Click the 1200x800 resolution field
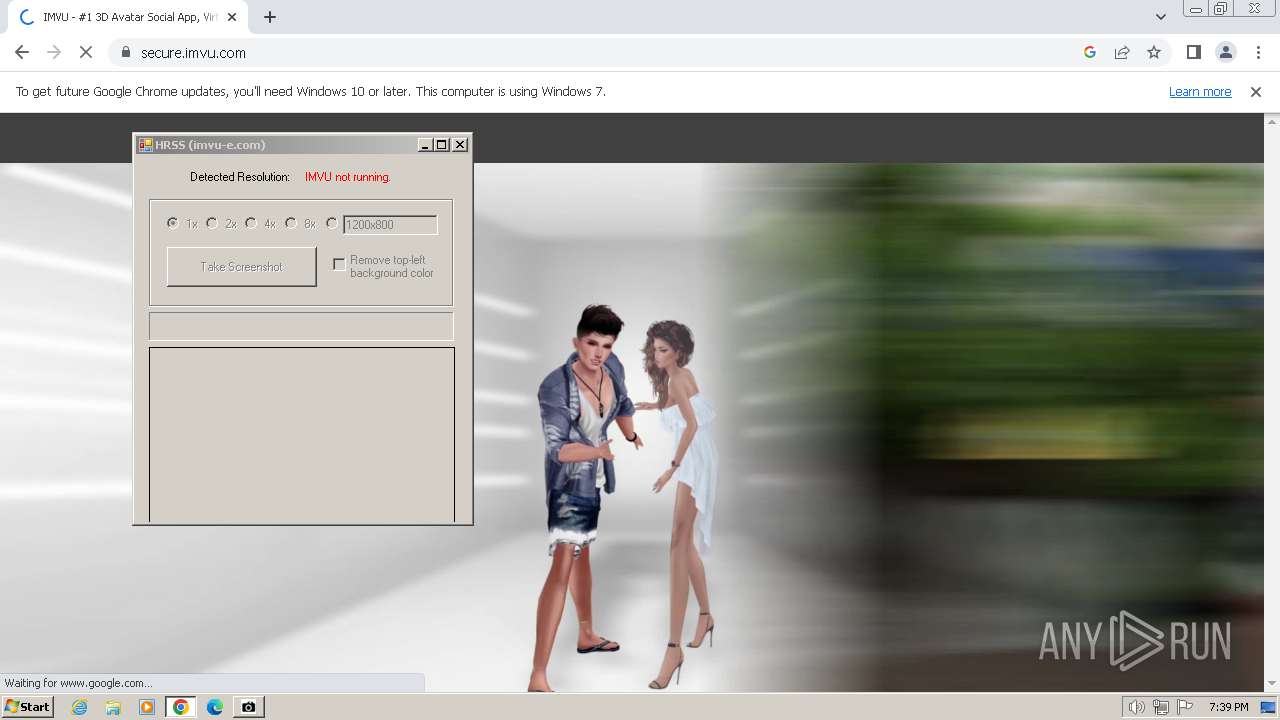 (x=390, y=225)
